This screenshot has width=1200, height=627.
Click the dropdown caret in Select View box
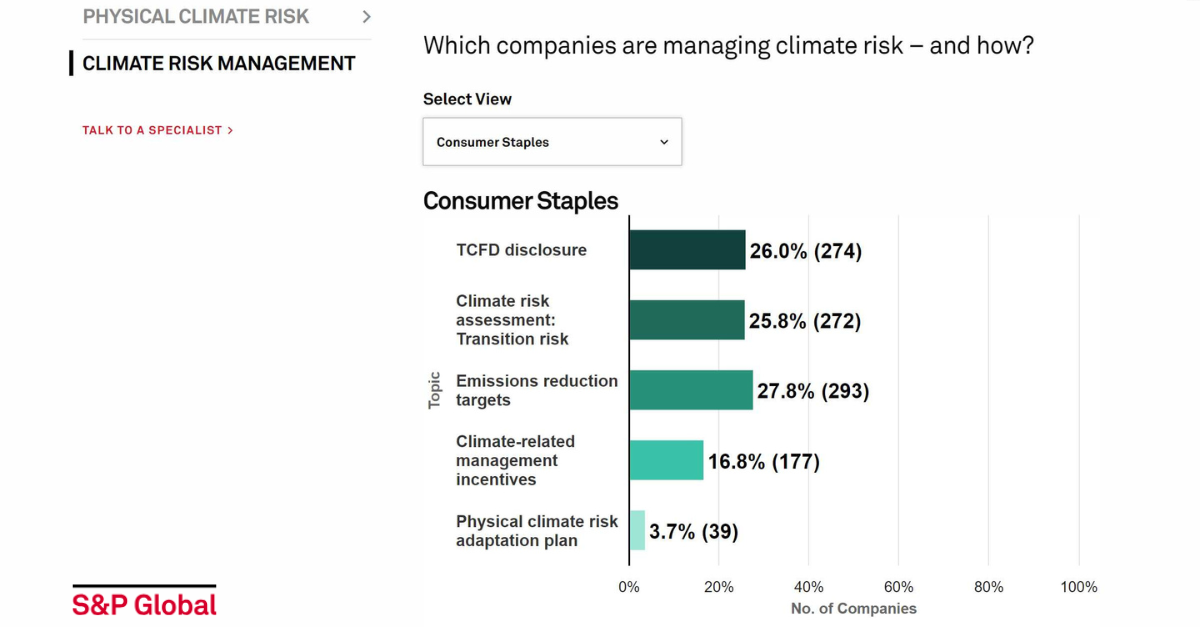(x=664, y=142)
